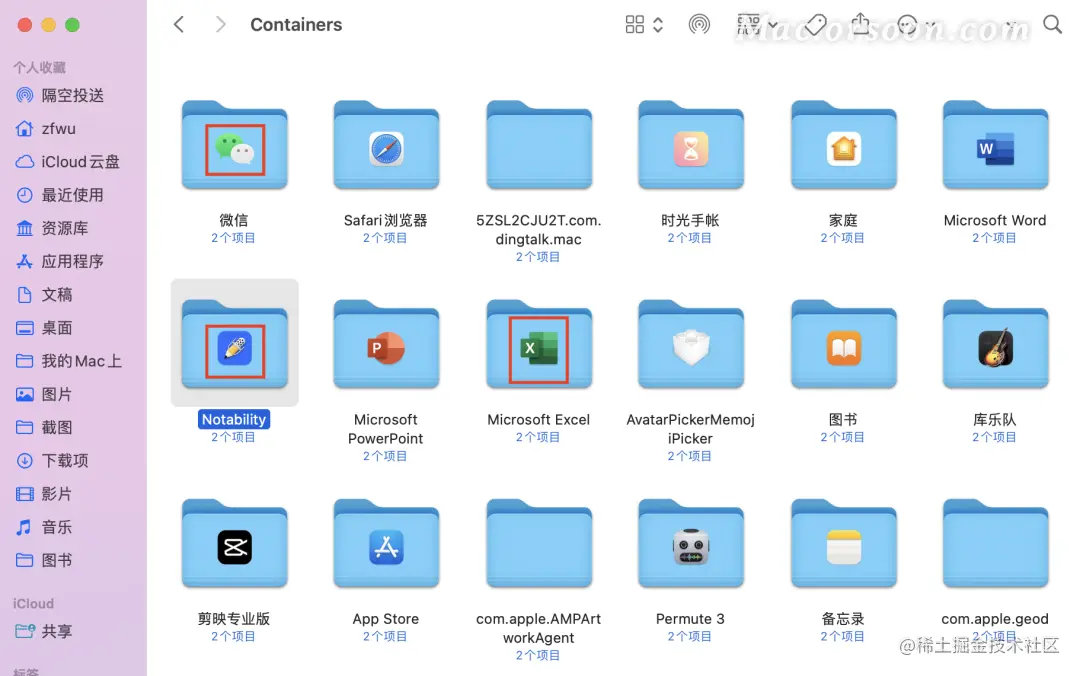Switch view via icon grid button
The width and height of the screenshot is (1080, 676).
click(634, 25)
